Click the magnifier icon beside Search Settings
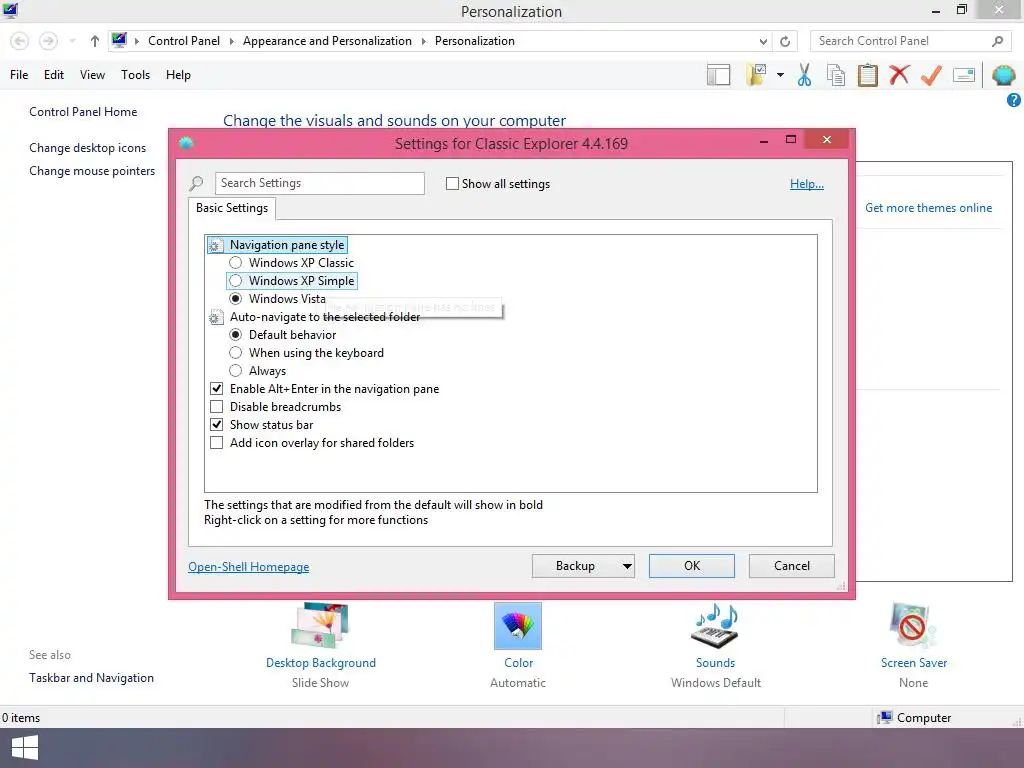This screenshot has width=1024, height=768. click(x=197, y=184)
